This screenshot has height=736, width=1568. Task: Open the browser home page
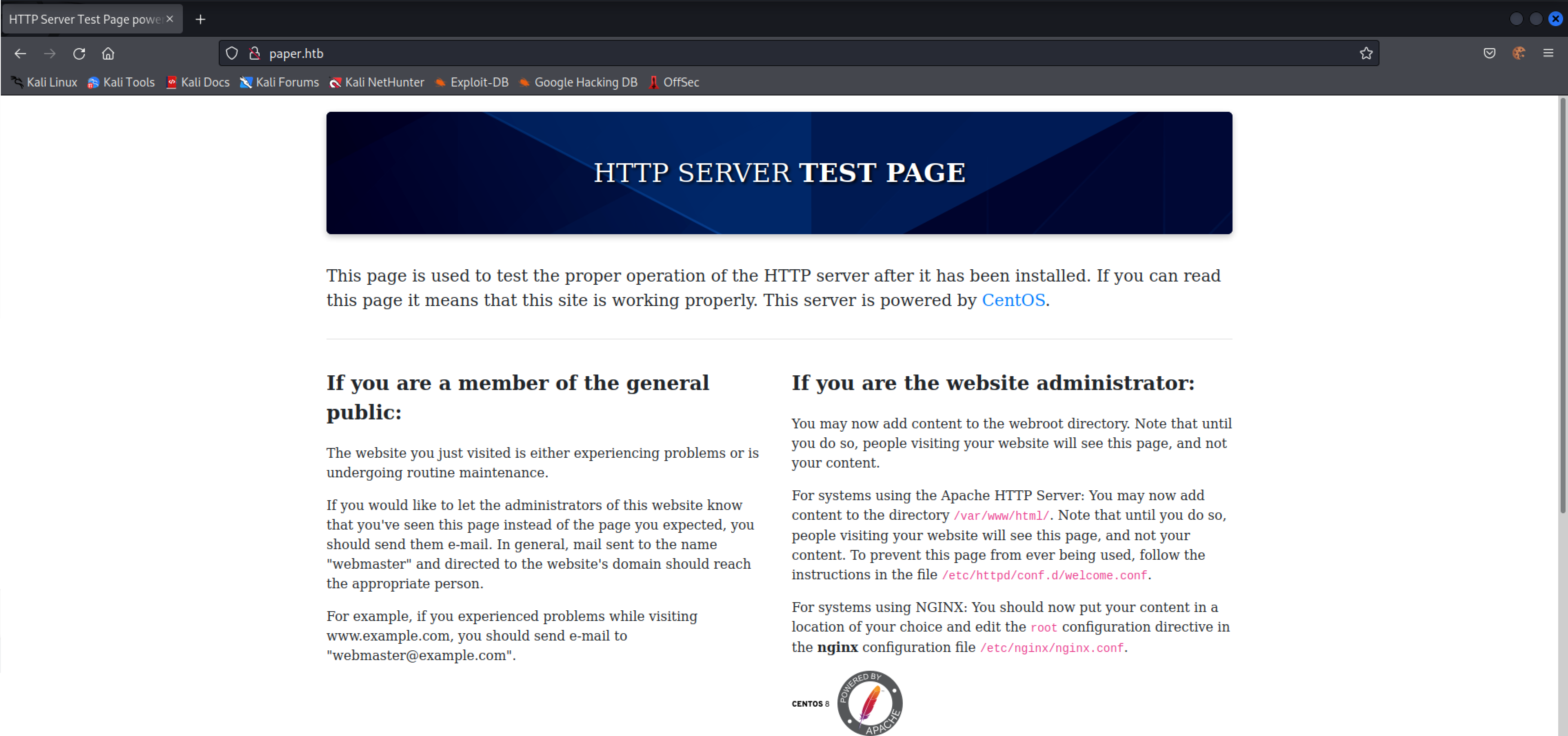(x=108, y=53)
